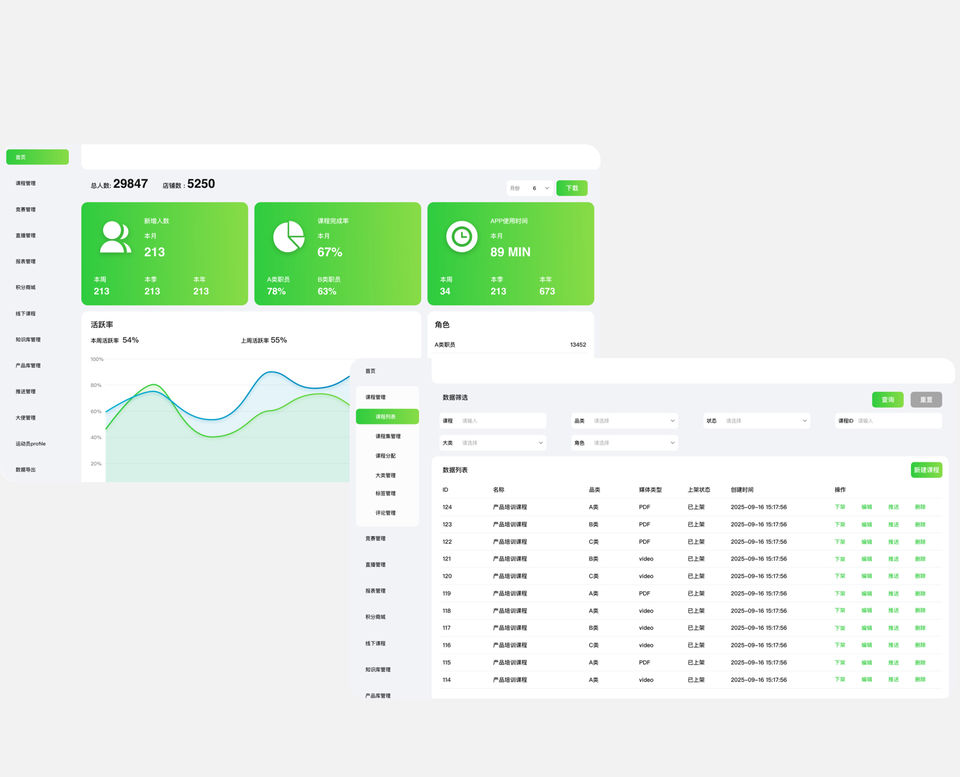Go to 数据导出 in the sidebar
This screenshot has width=960, height=777.
pyautogui.click(x=26, y=470)
